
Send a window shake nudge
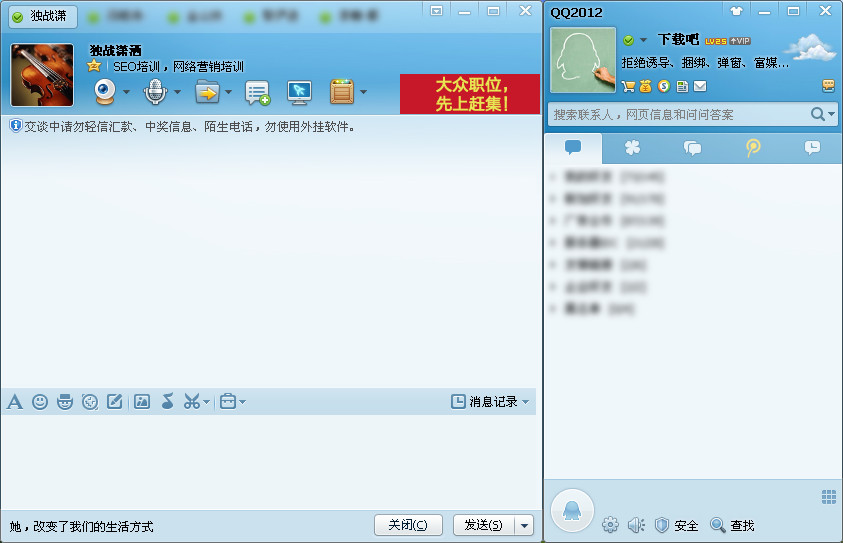tap(90, 402)
